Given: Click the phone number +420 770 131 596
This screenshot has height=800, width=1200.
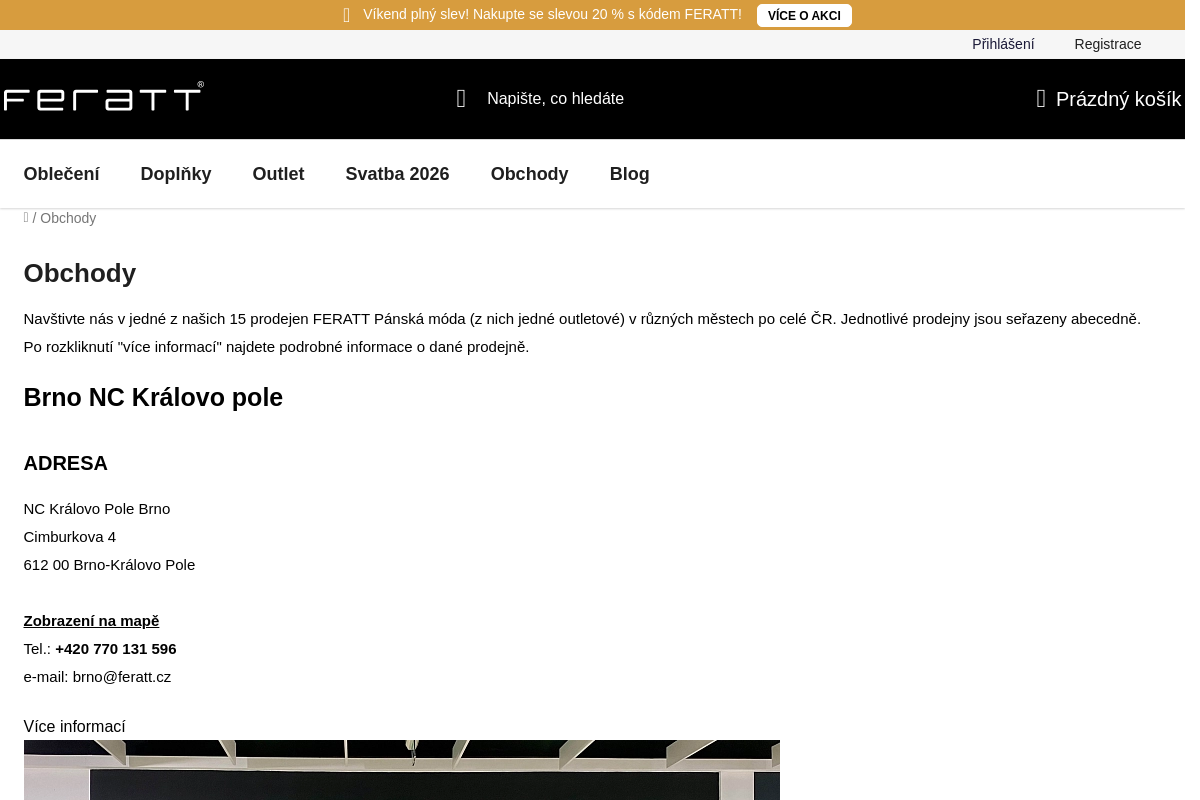Looking at the screenshot, I should 116,649.
